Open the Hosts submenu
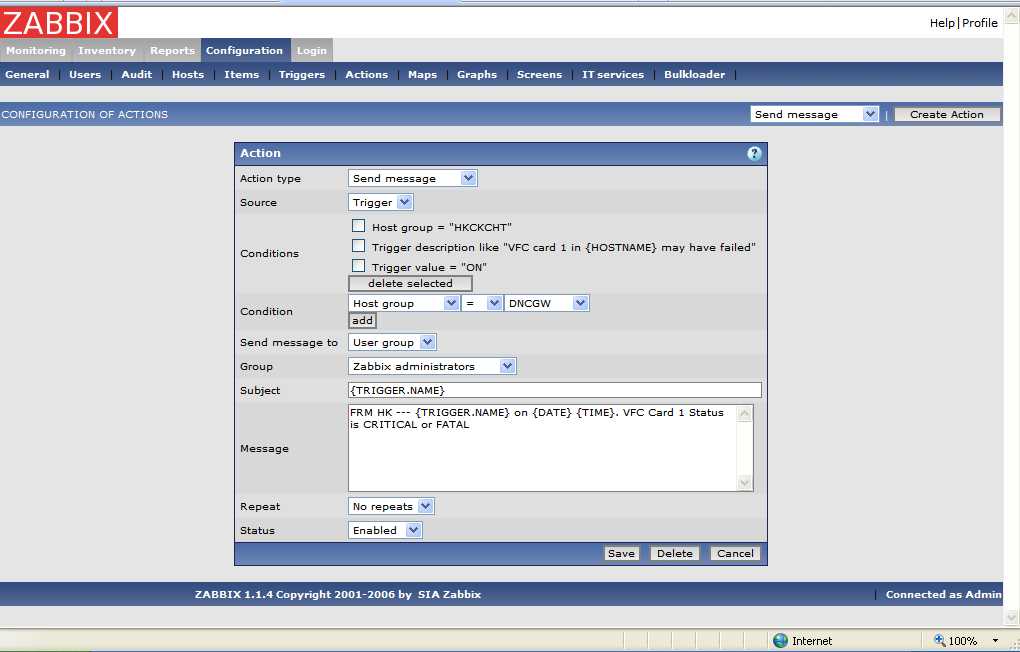This screenshot has height=652, width=1020. (x=188, y=75)
